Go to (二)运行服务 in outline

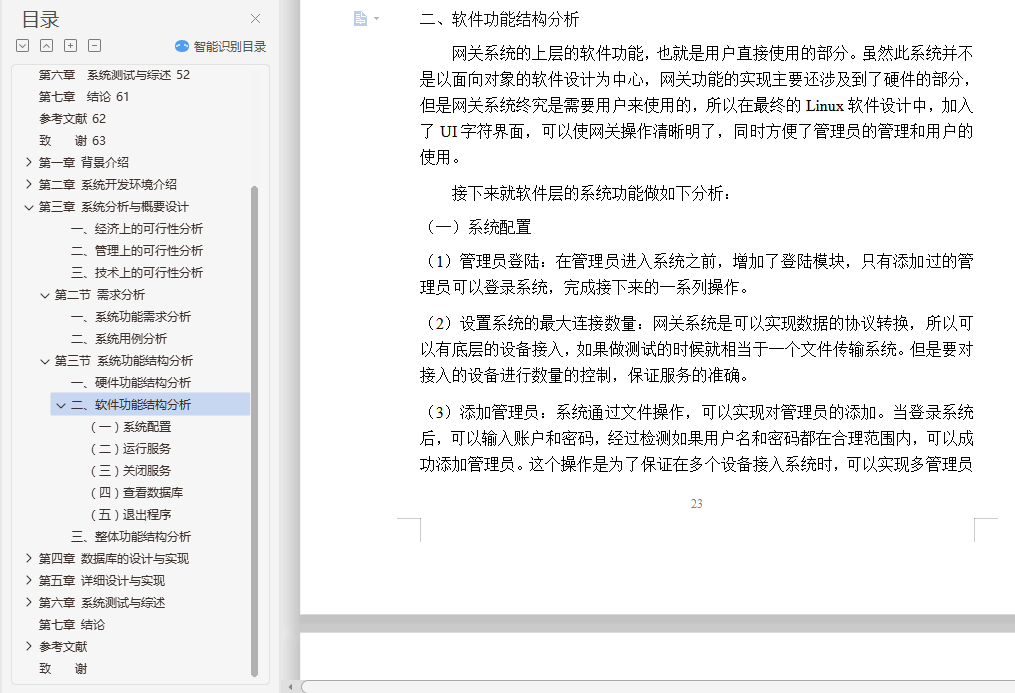coord(131,449)
